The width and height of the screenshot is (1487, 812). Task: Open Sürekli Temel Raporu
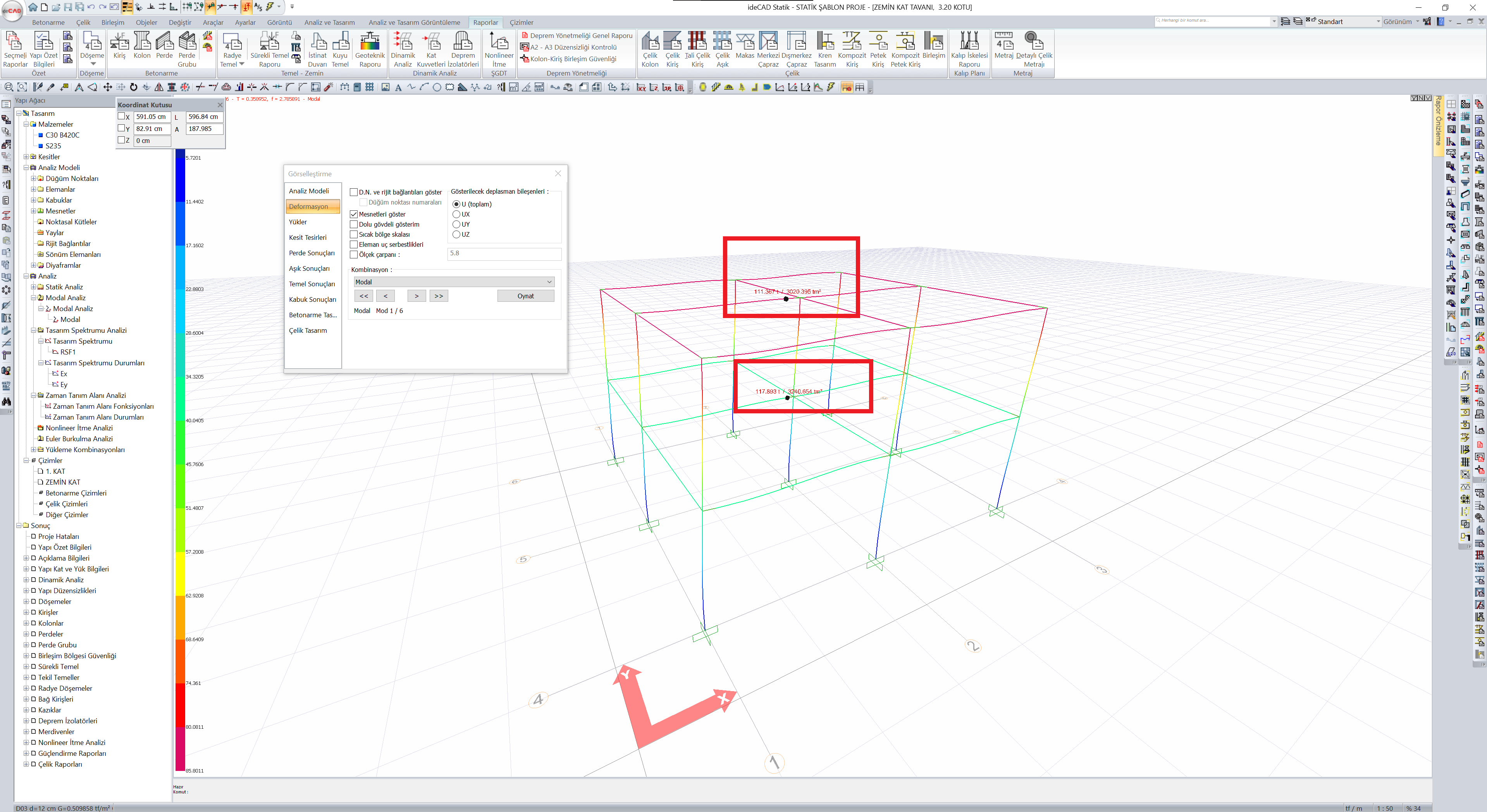(270, 50)
